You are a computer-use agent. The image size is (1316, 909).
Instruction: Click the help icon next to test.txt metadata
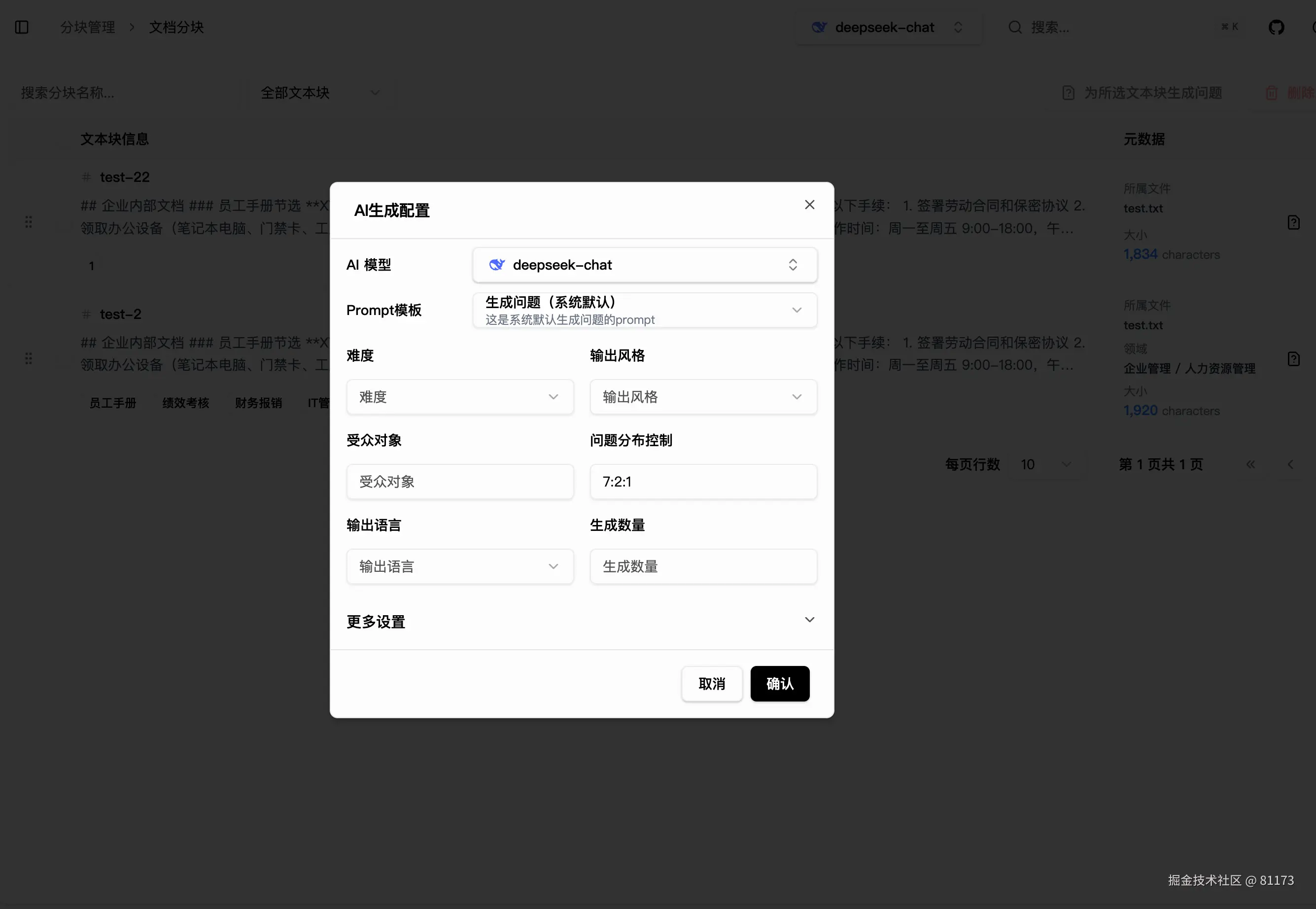pos(1294,222)
